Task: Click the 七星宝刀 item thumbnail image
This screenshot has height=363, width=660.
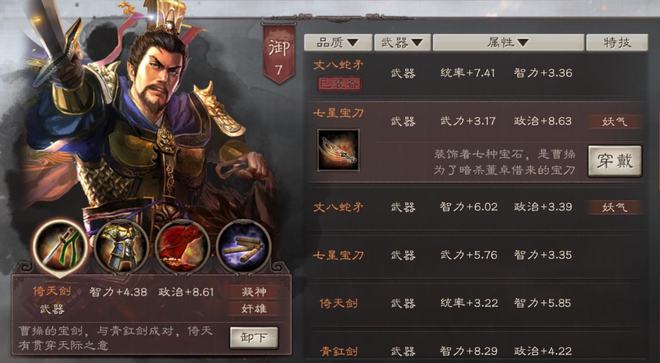Action: (338, 150)
